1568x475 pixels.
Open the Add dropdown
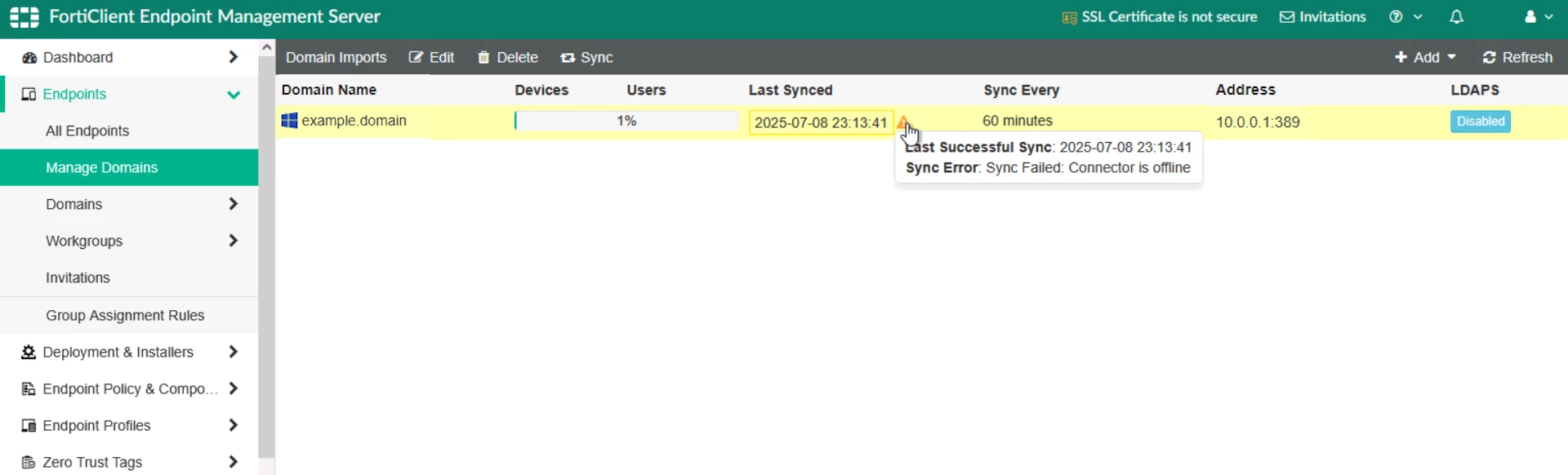coord(1425,58)
